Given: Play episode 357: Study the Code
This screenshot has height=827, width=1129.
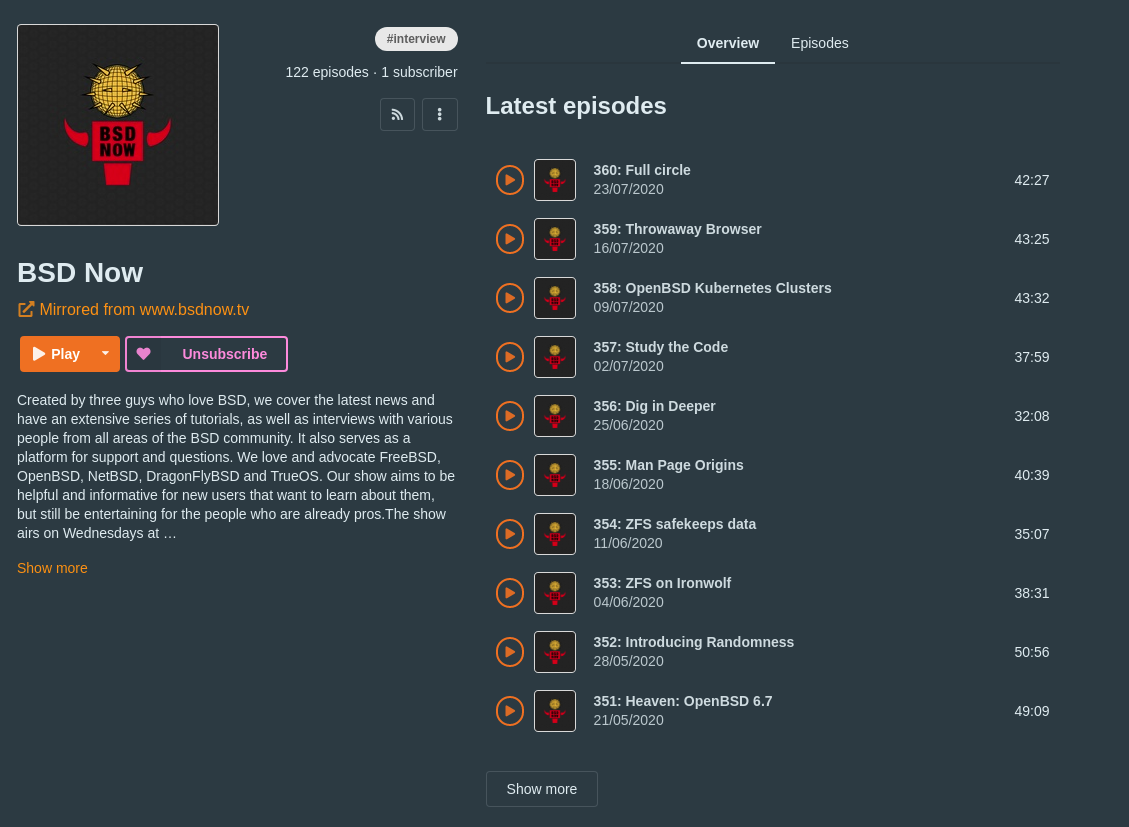Looking at the screenshot, I should tap(510, 357).
